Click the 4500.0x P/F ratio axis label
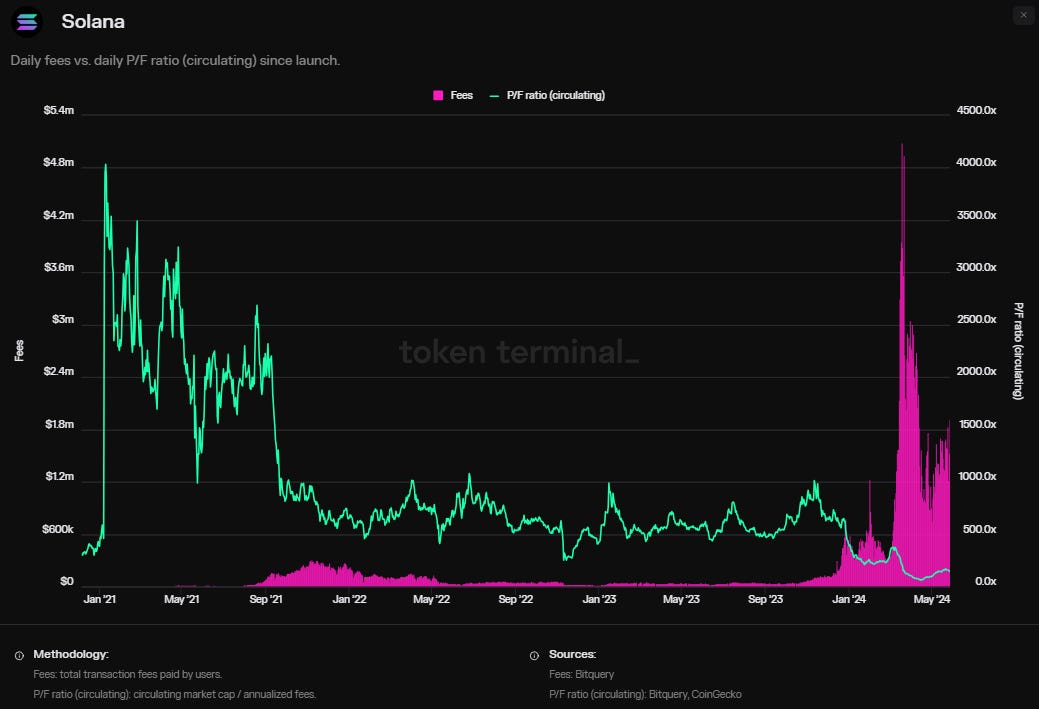Image resolution: width=1039 pixels, height=709 pixels. 976,111
